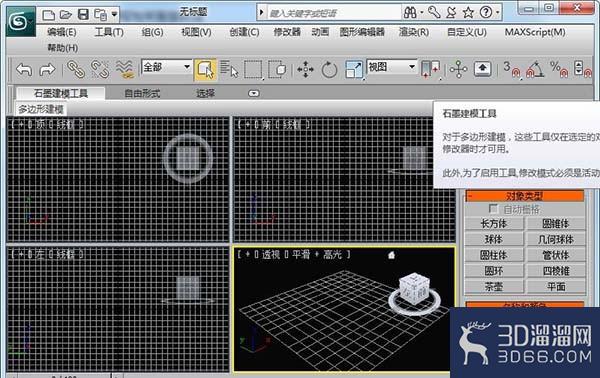This screenshot has height=378, width=600.
Task: Open Favorites star icon
Action: tap(468, 13)
